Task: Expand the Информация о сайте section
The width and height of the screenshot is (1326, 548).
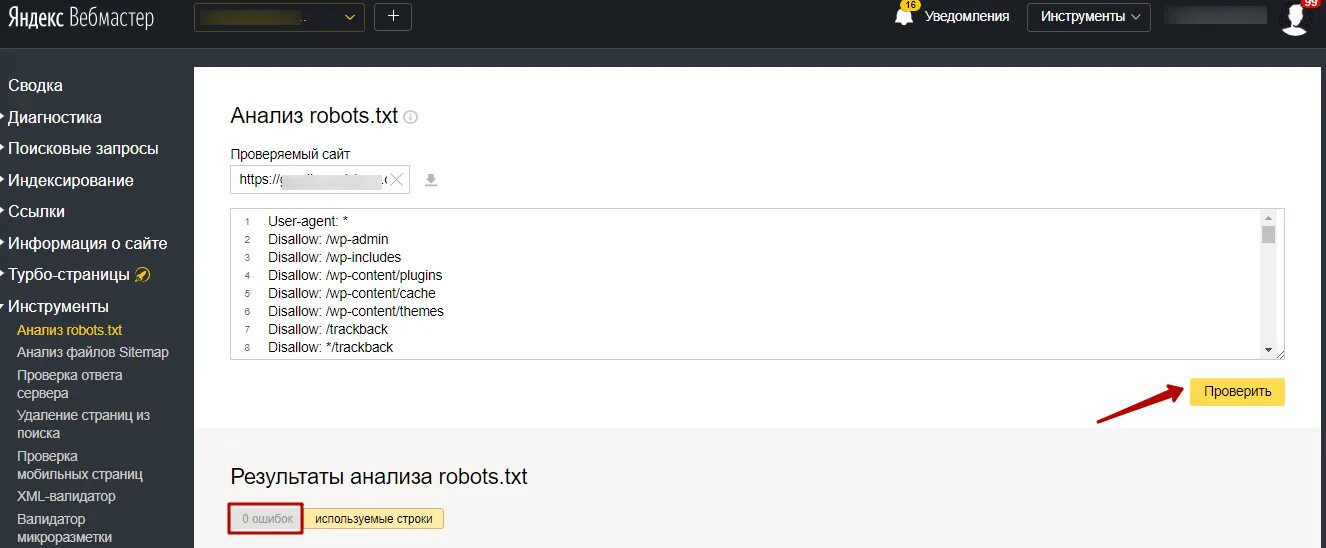Action: point(87,244)
